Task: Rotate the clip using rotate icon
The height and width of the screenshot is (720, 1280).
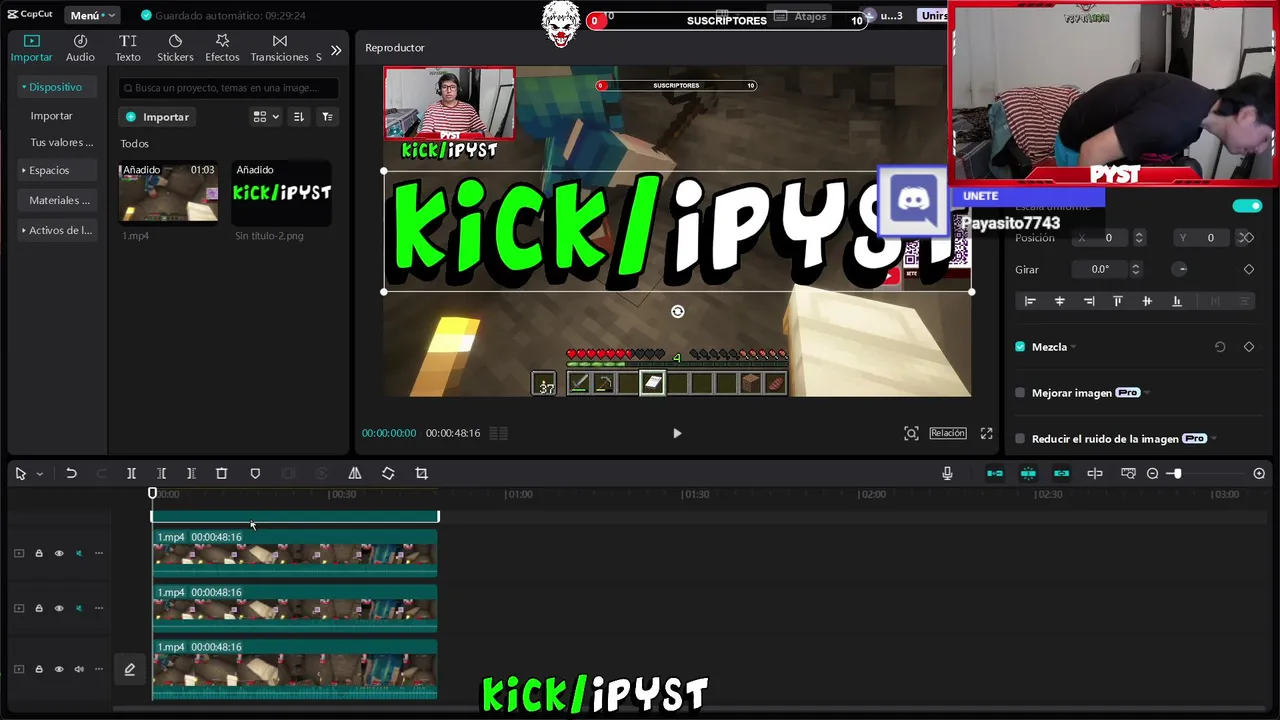Action: pos(388,473)
